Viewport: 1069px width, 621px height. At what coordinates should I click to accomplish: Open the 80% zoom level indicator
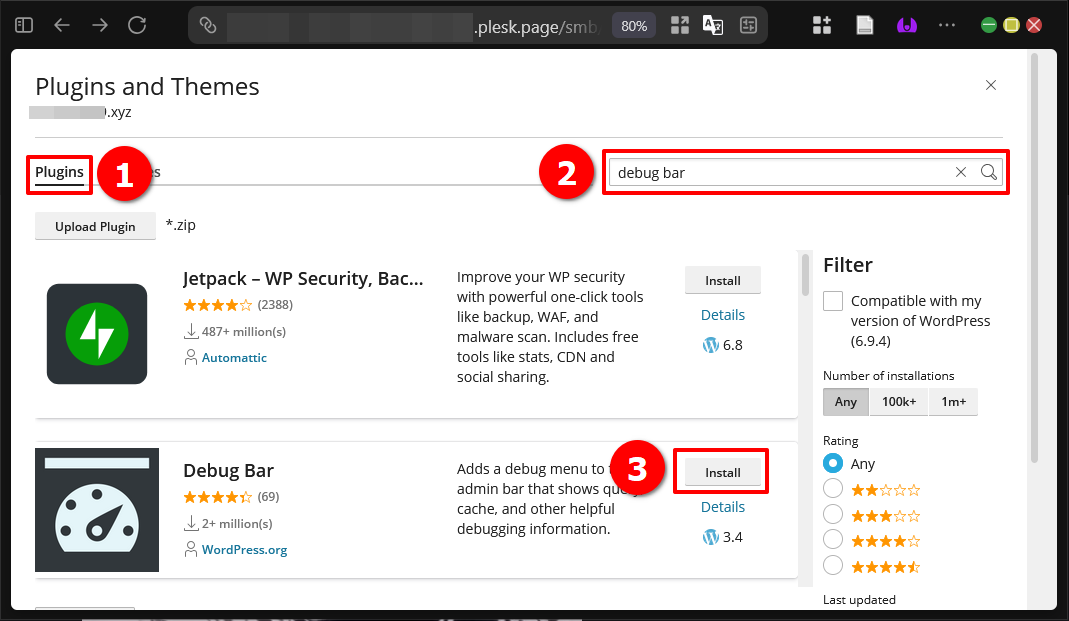click(x=634, y=26)
